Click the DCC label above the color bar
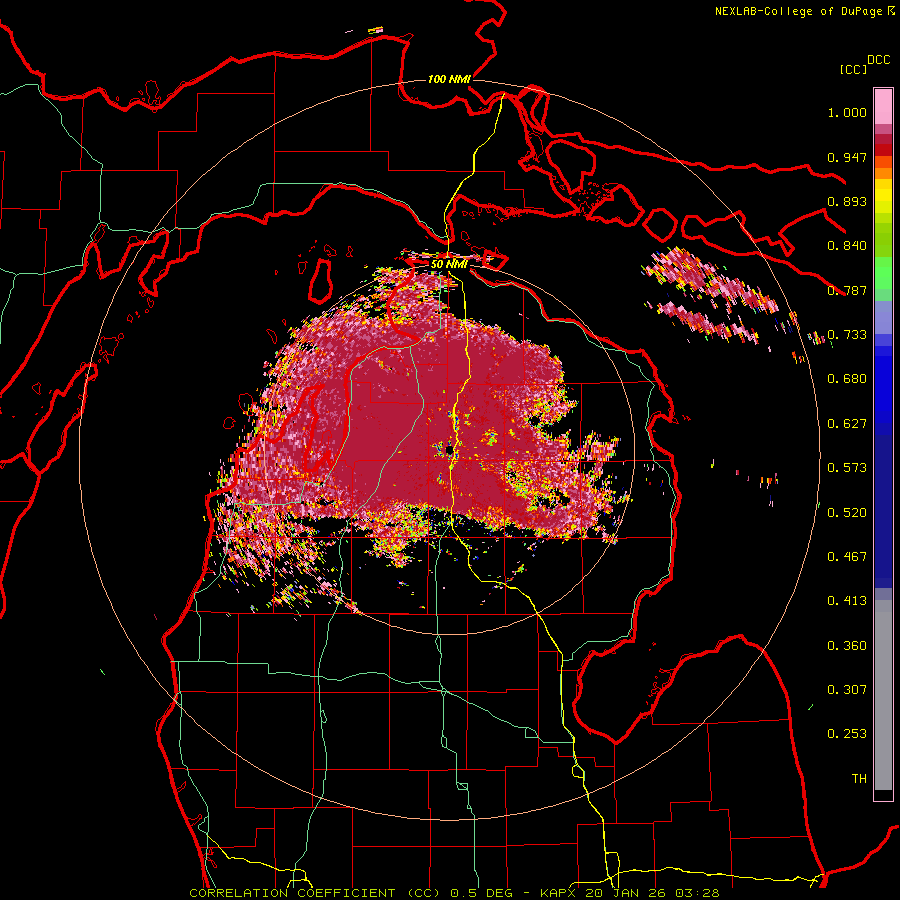Viewport: 900px width, 900px height. (x=878, y=60)
